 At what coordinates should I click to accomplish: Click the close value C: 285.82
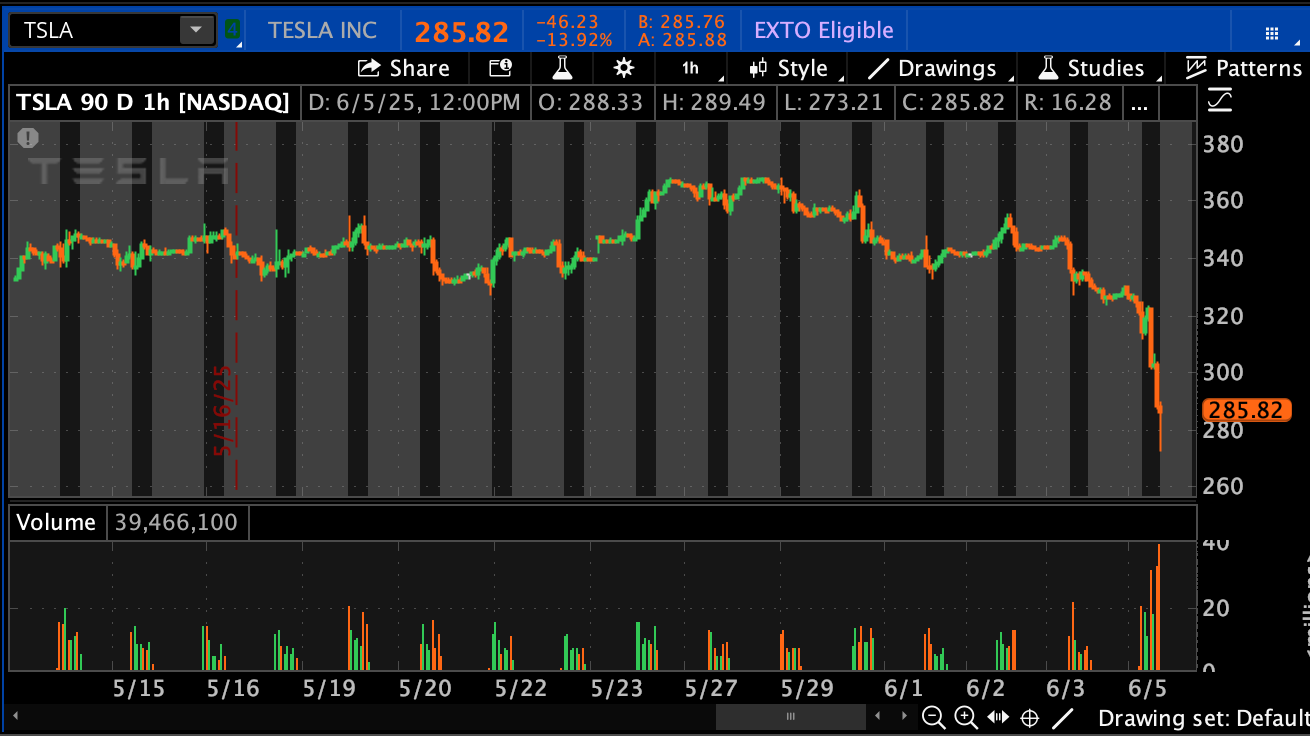tap(954, 102)
